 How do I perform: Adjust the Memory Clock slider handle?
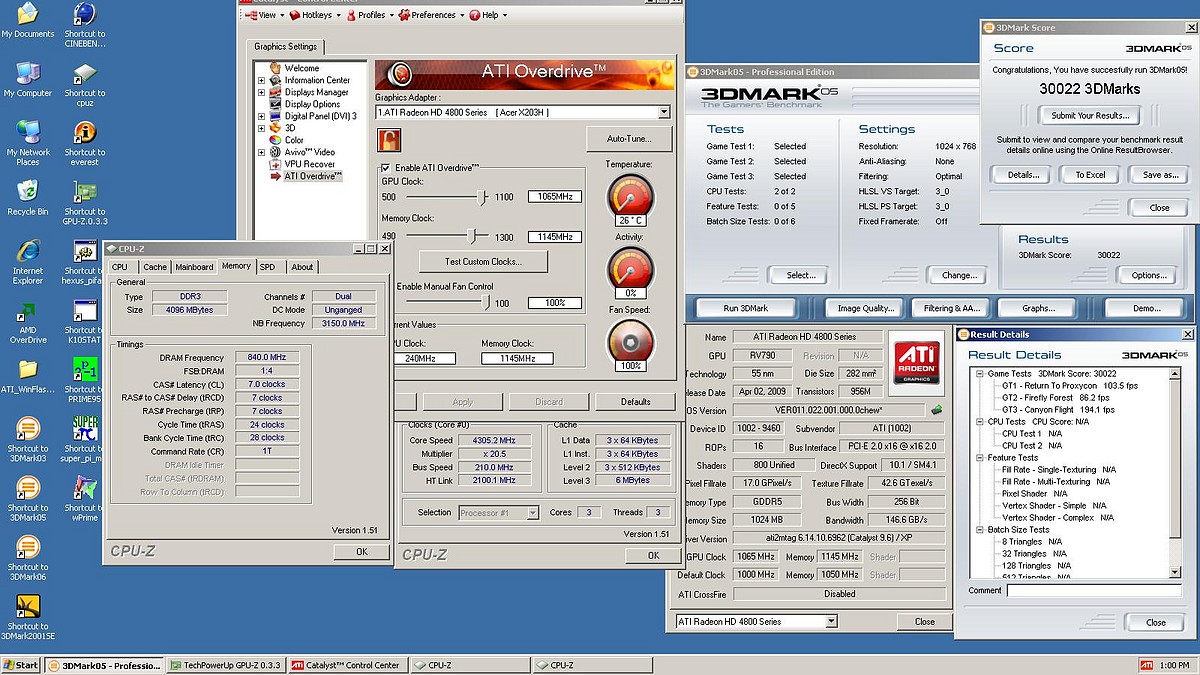(471, 237)
